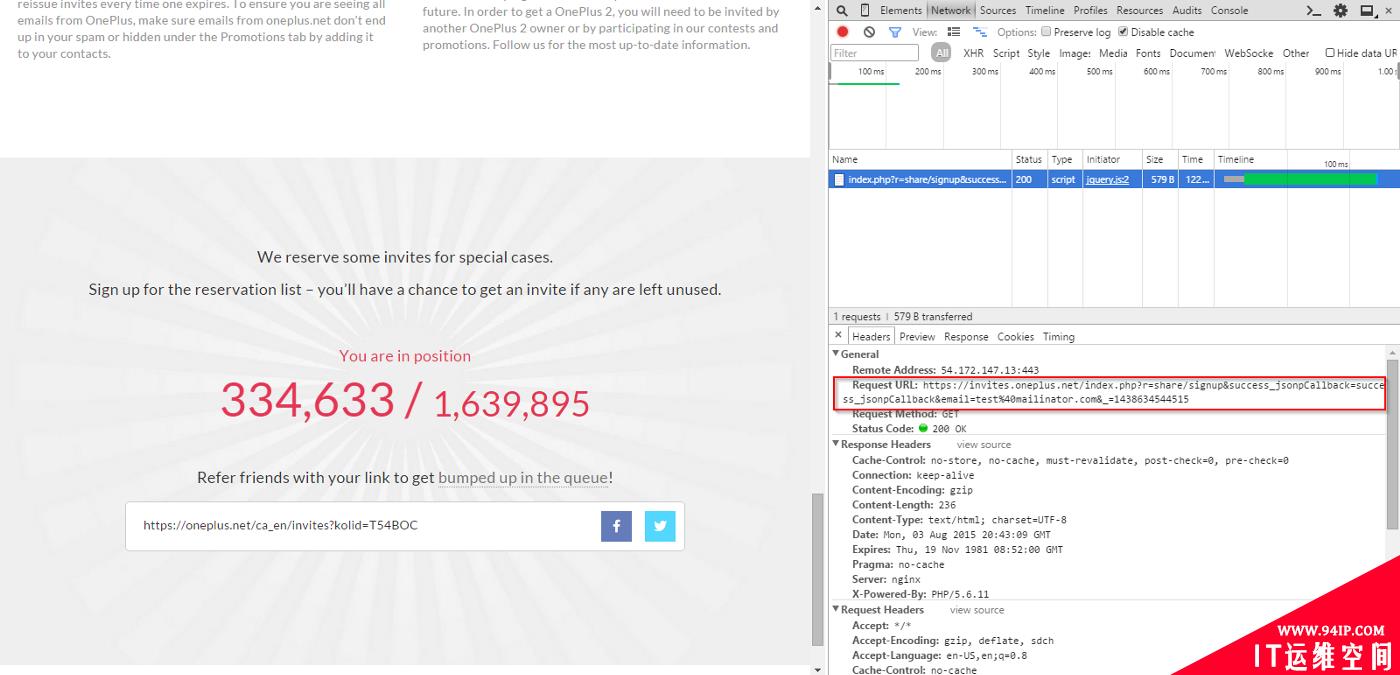Filter requests by Documents type
Viewport: 1400px width, 675px height.
point(1192,53)
